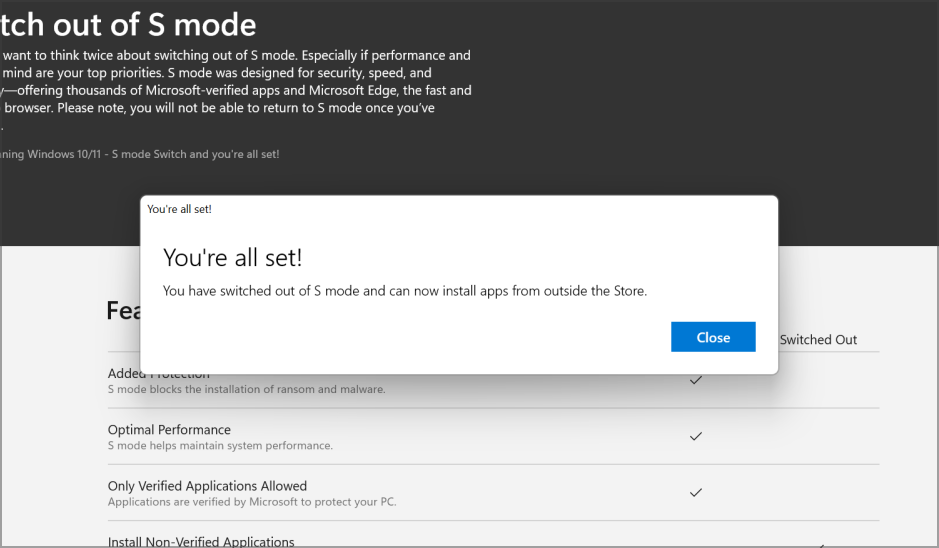The image size is (939, 548).
Task: Click "S mode helps maintain system performance" text
Action: click(x=220, y=445)
